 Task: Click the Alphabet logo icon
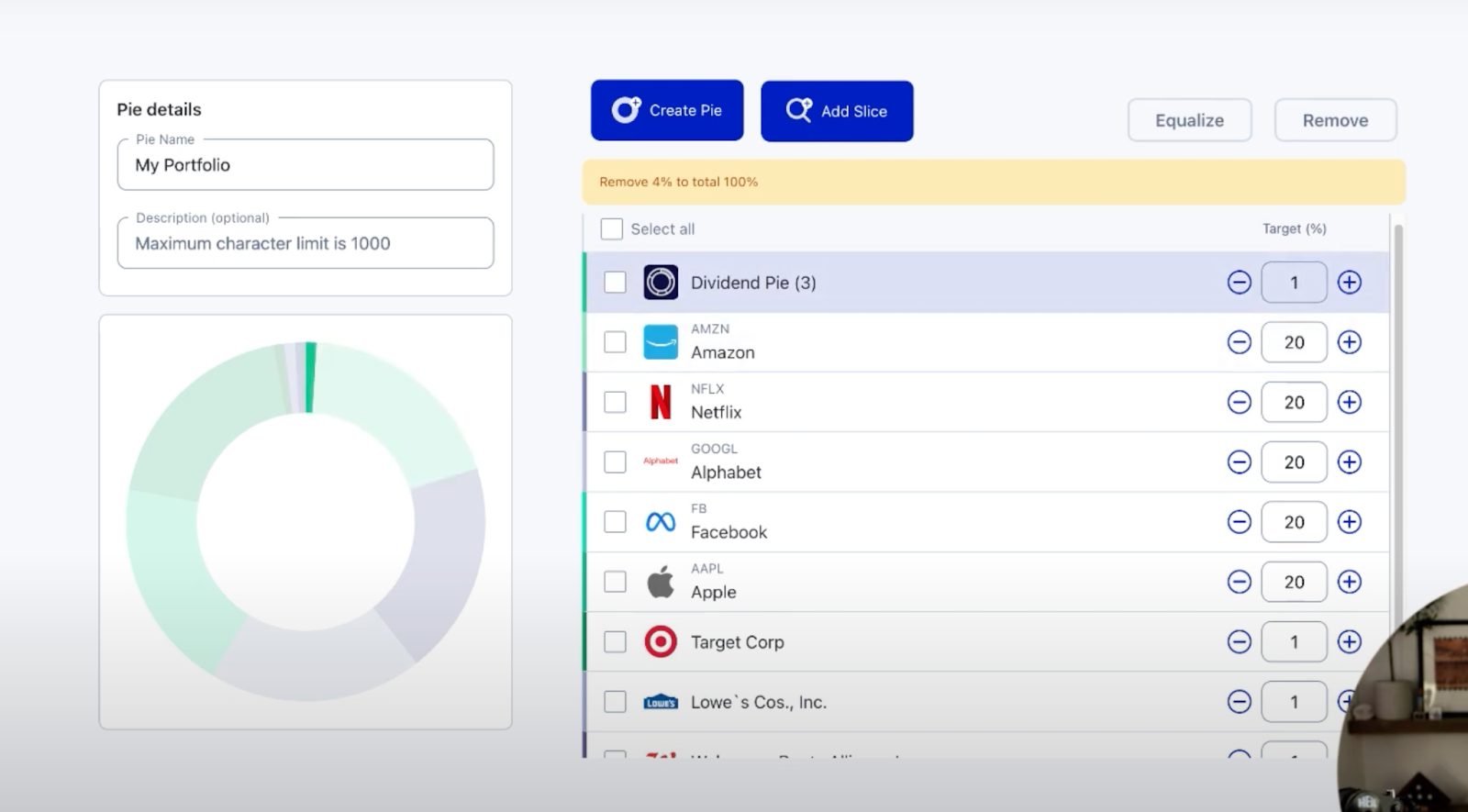point(661,462)
